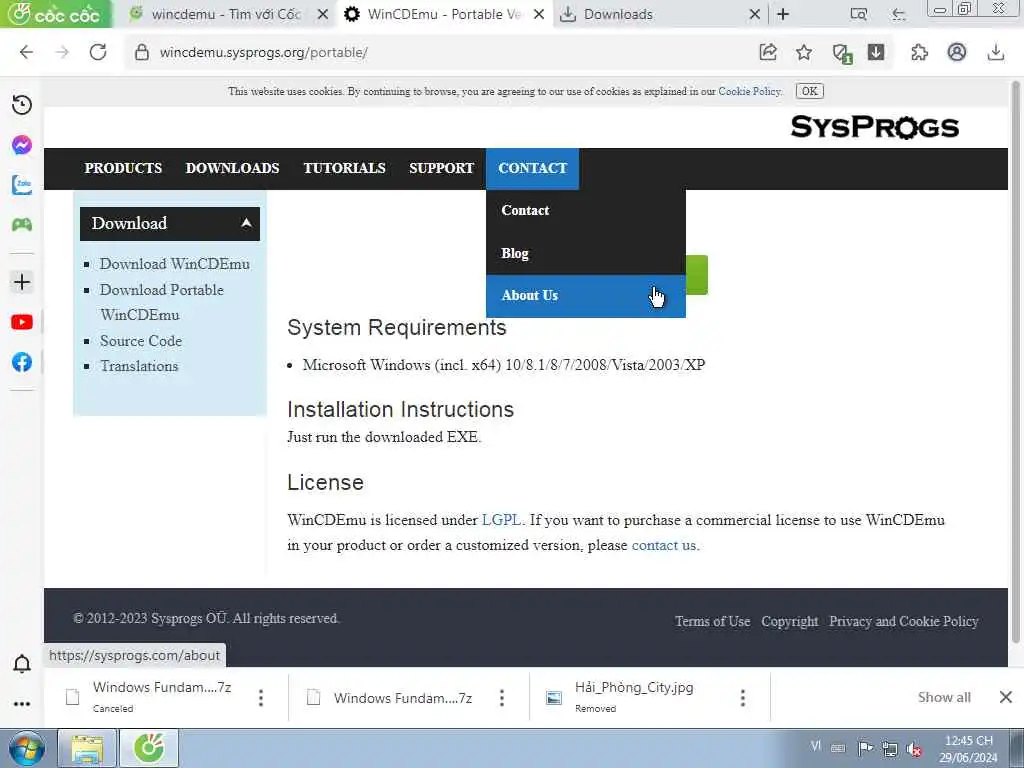Click the SysProgs logo
Viewport: 1024px width, 768px height.
point(874,127)
